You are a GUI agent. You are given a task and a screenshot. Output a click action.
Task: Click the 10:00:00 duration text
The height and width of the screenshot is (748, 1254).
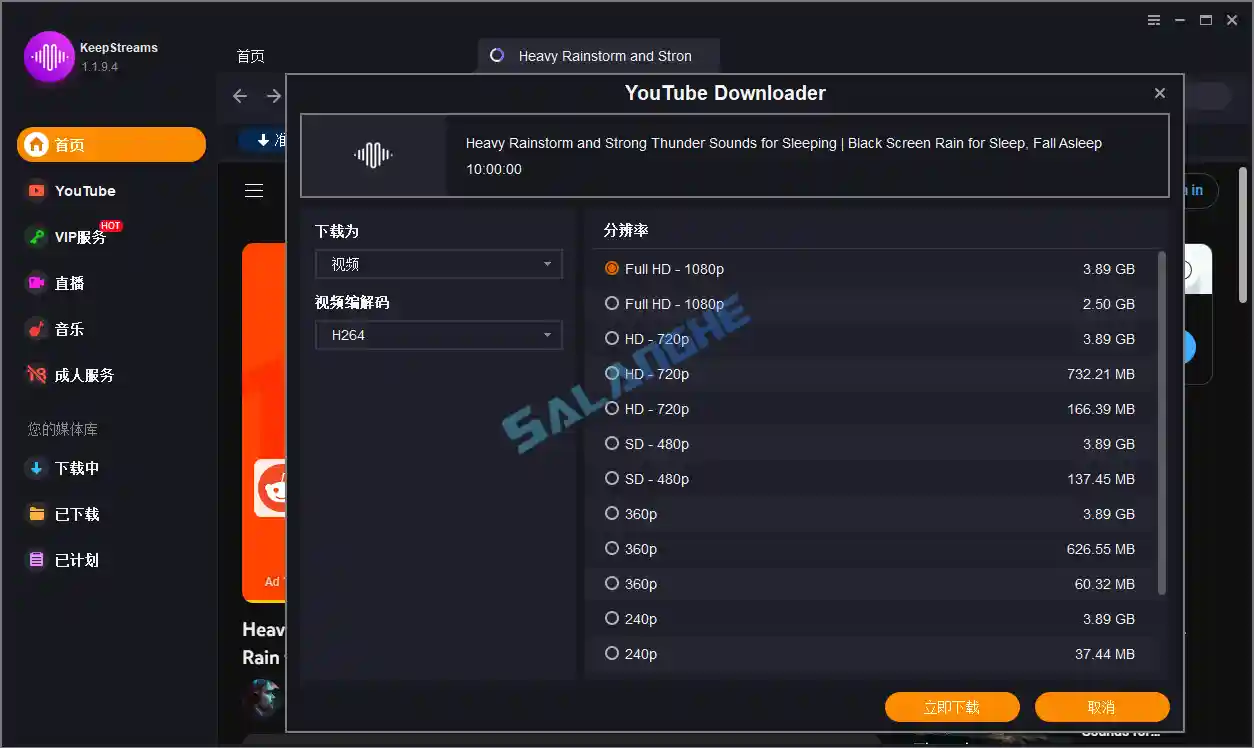(x=494, y=169)
